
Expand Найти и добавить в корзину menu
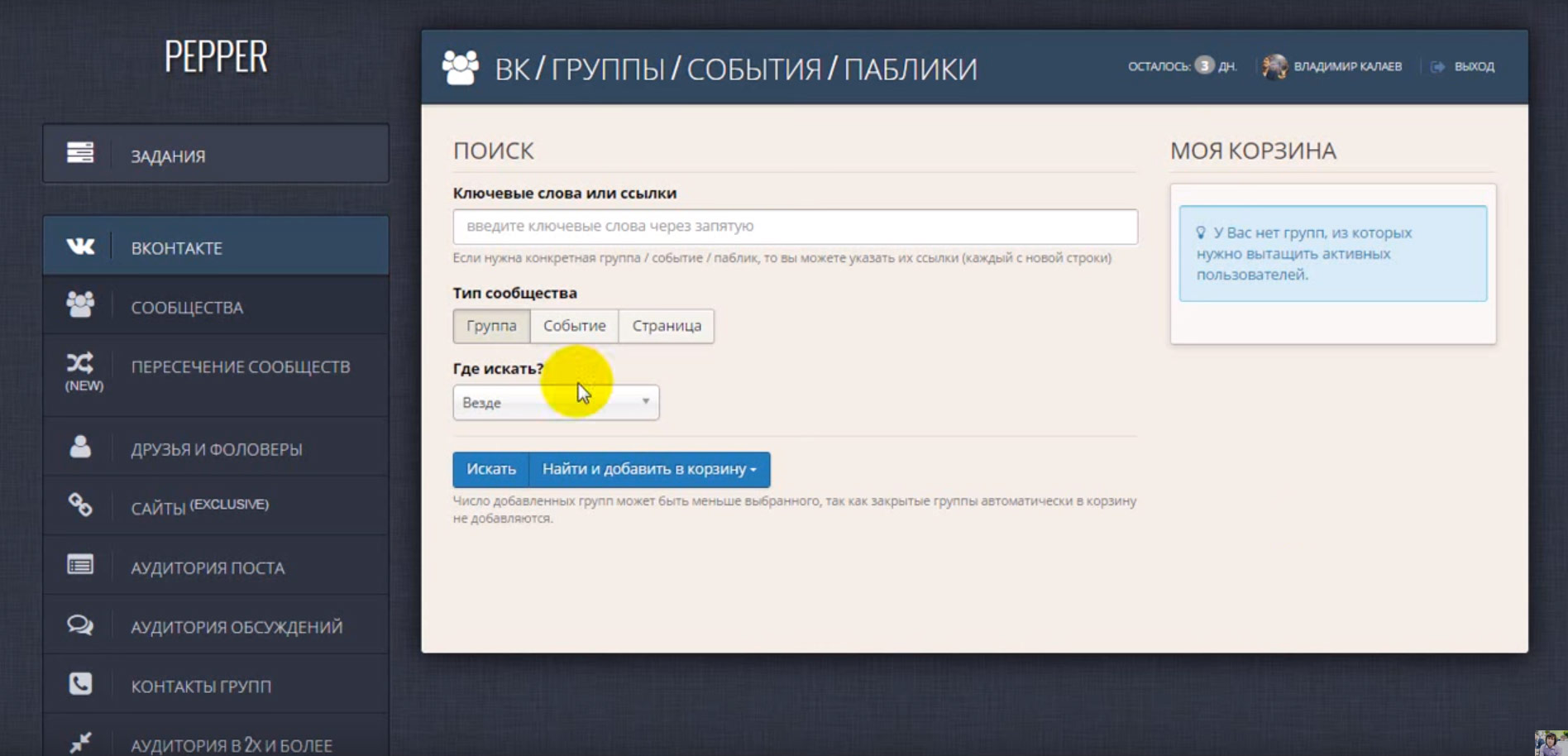(x=649, y=469)
